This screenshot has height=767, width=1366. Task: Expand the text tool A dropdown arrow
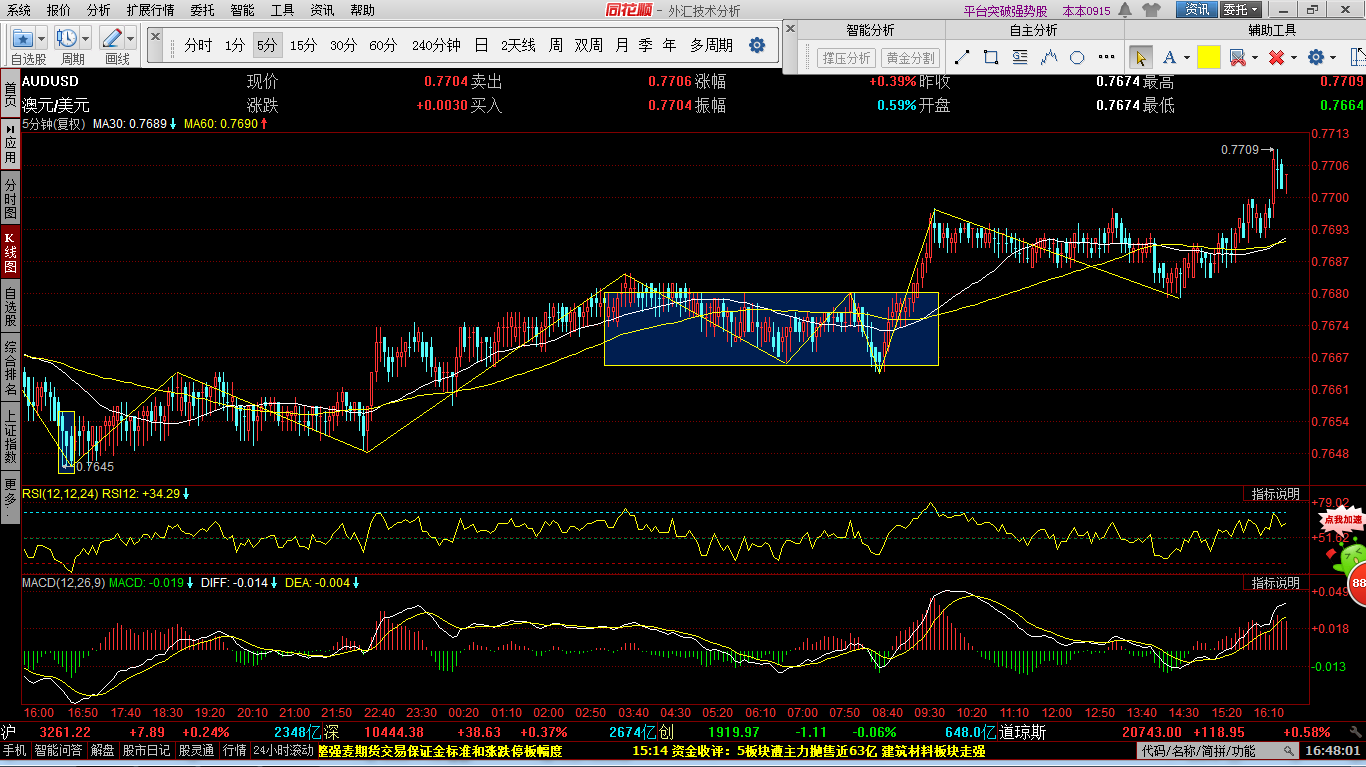[1186, 58]
